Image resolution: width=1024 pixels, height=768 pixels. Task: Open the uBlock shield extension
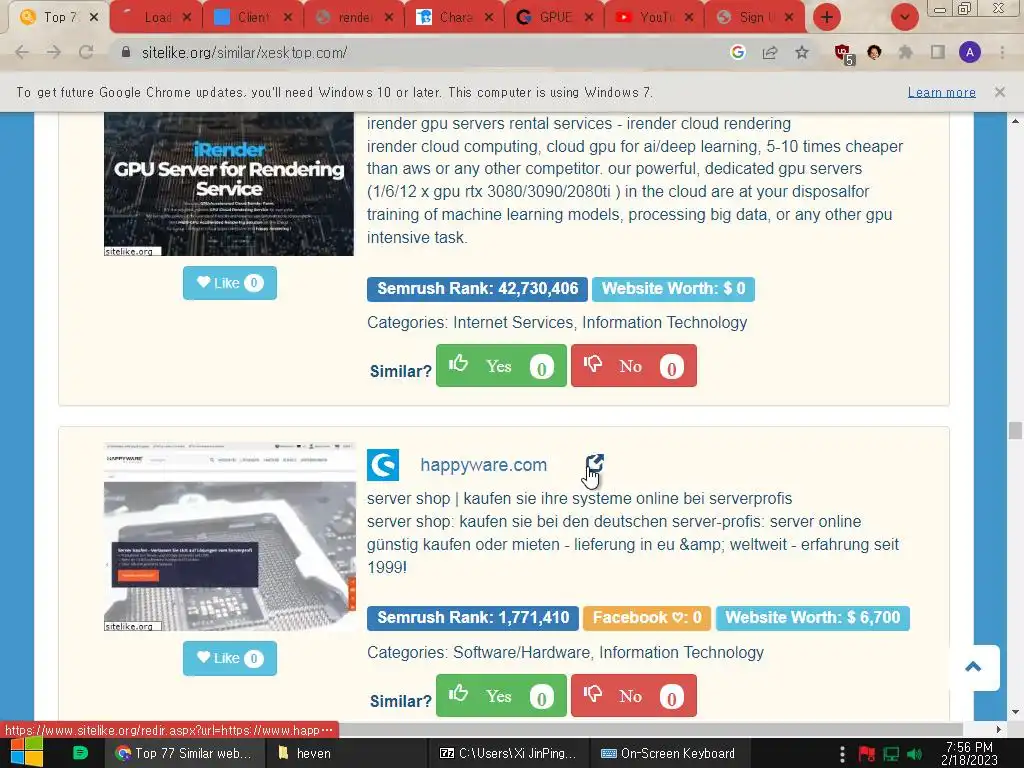[843, 53]
